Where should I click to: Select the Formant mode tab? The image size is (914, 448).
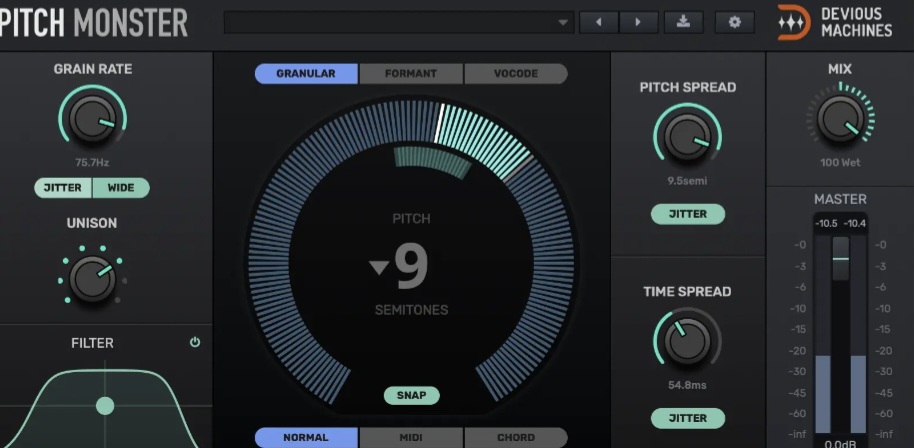[x=411, y=74]
